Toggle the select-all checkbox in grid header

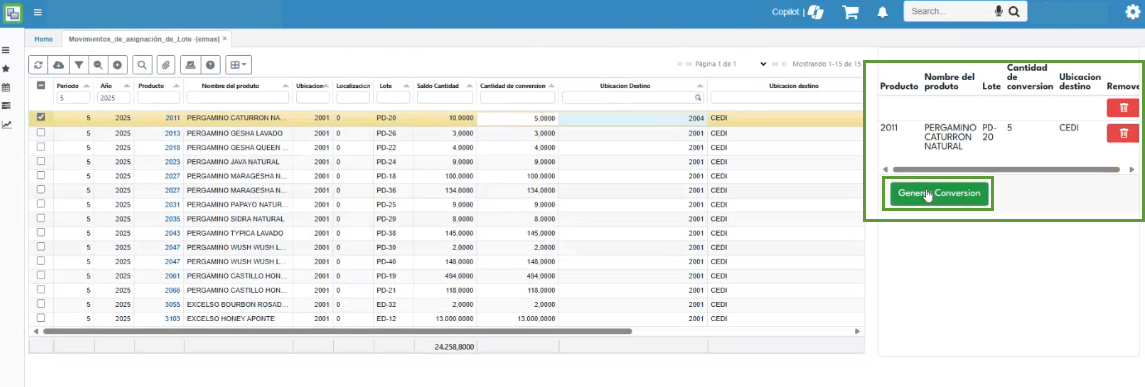[41, 85]
